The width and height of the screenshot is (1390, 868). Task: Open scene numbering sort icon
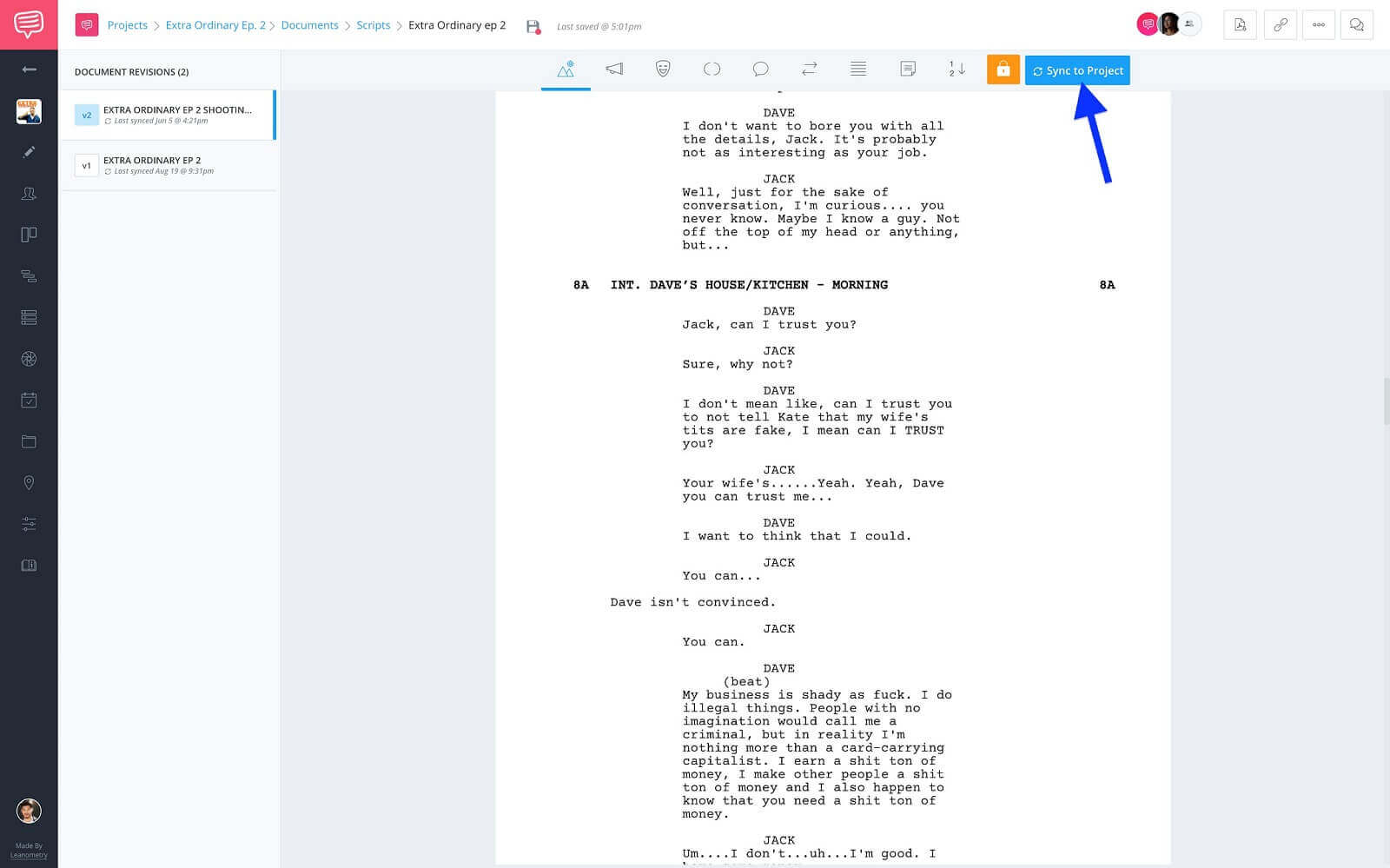[x=956, y=70]
